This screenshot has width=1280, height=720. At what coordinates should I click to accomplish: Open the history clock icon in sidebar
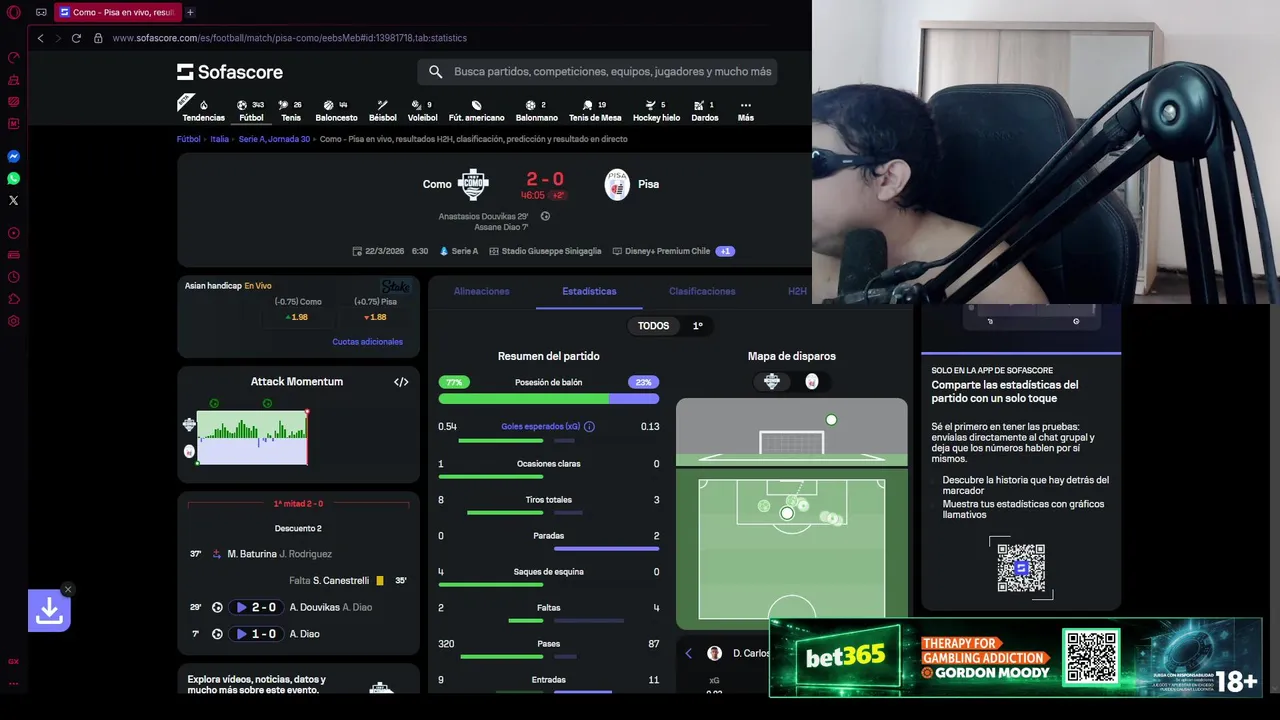click(14, 277)
